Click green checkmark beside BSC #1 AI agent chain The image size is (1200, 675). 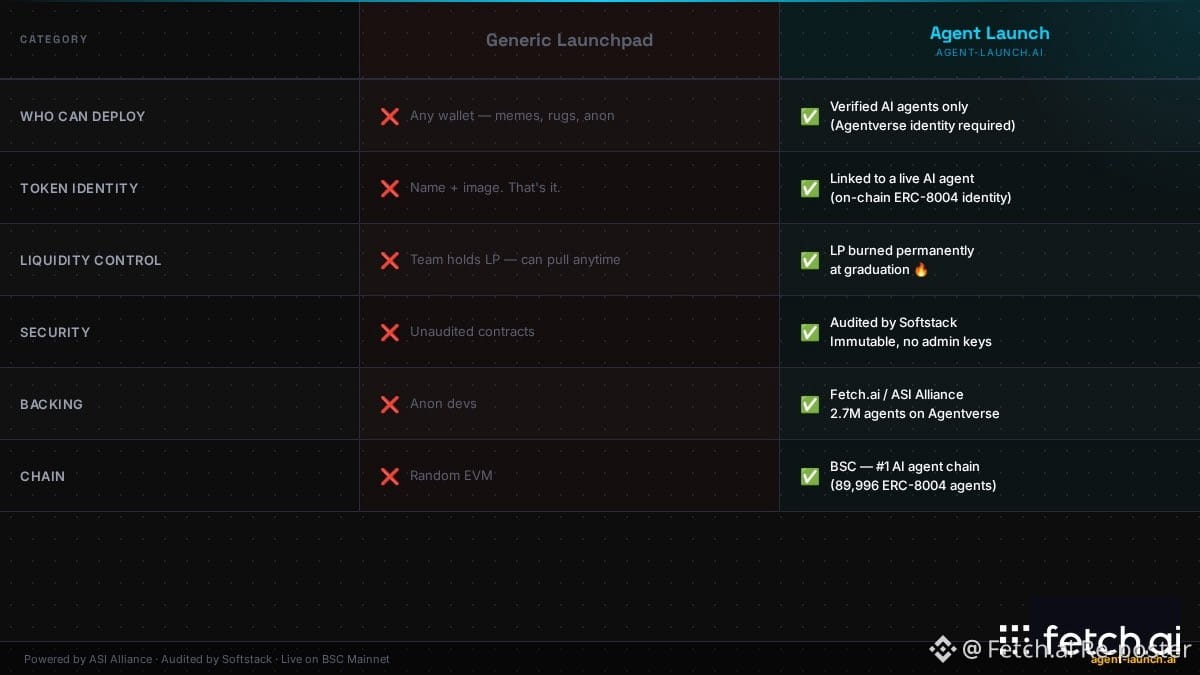[810, 476]
